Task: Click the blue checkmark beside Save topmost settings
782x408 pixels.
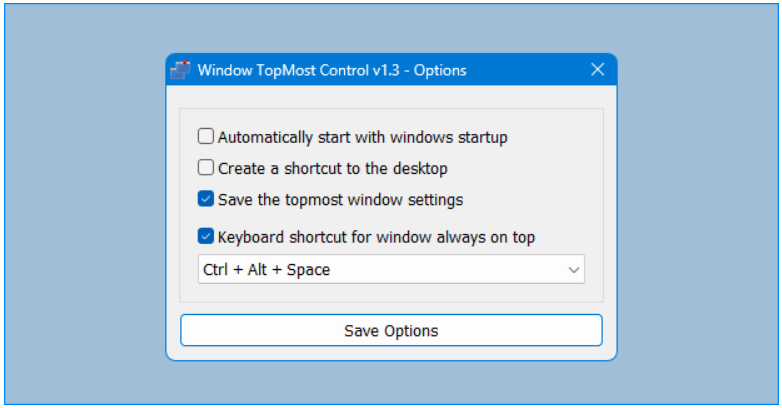Action: (x=206, y=199)
